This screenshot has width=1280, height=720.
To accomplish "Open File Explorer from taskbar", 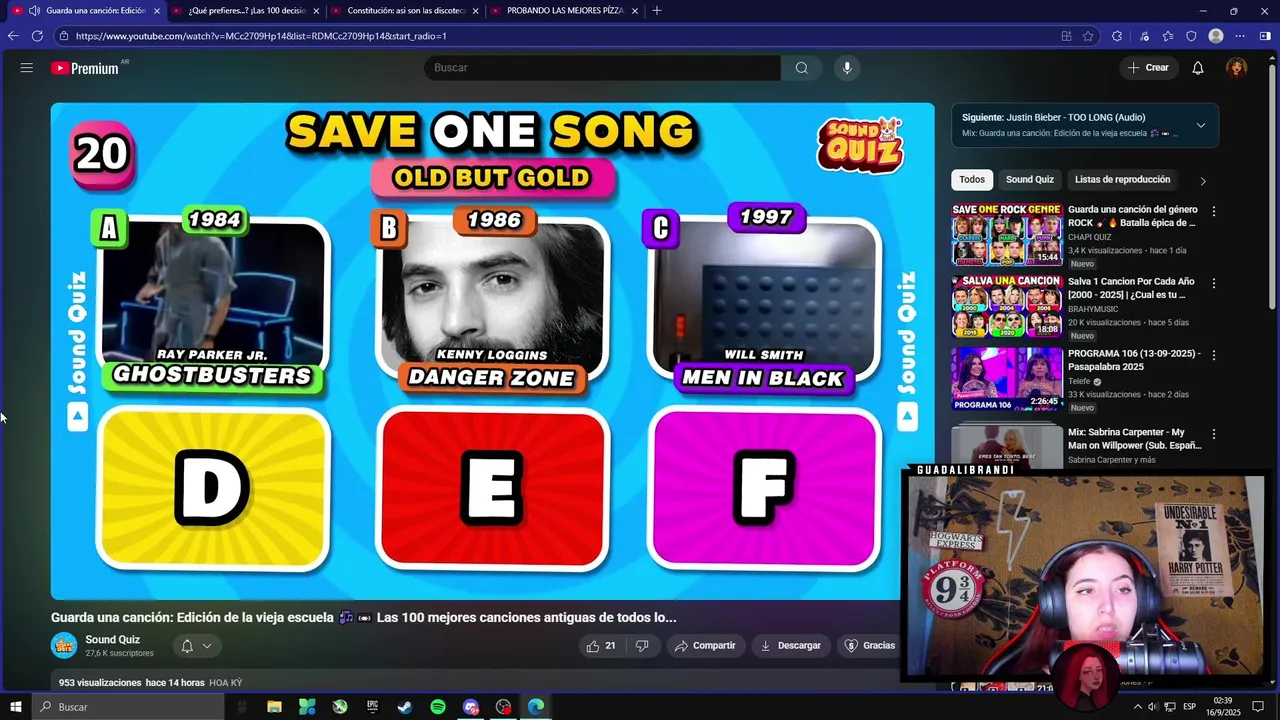I will [x=274, y=707].
